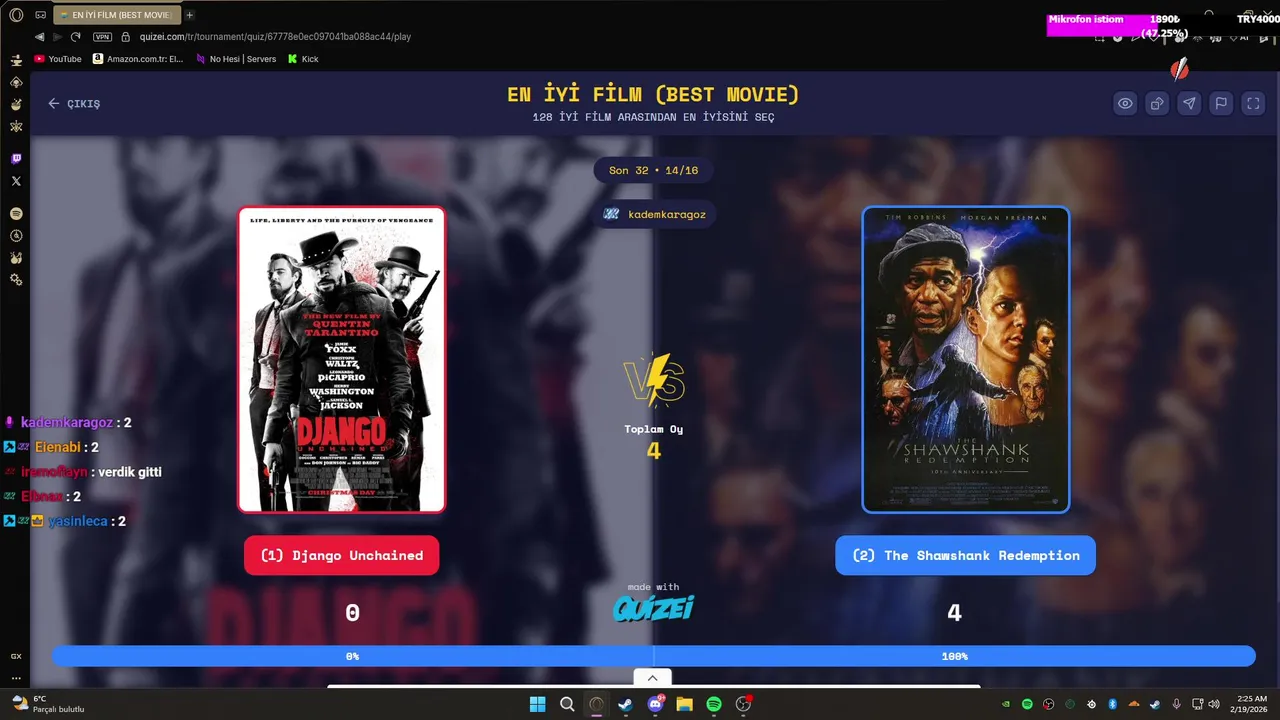The image size is (1280, 720).
Task: Open OBS Studio from the taskbar
Action: click(743, 704)
